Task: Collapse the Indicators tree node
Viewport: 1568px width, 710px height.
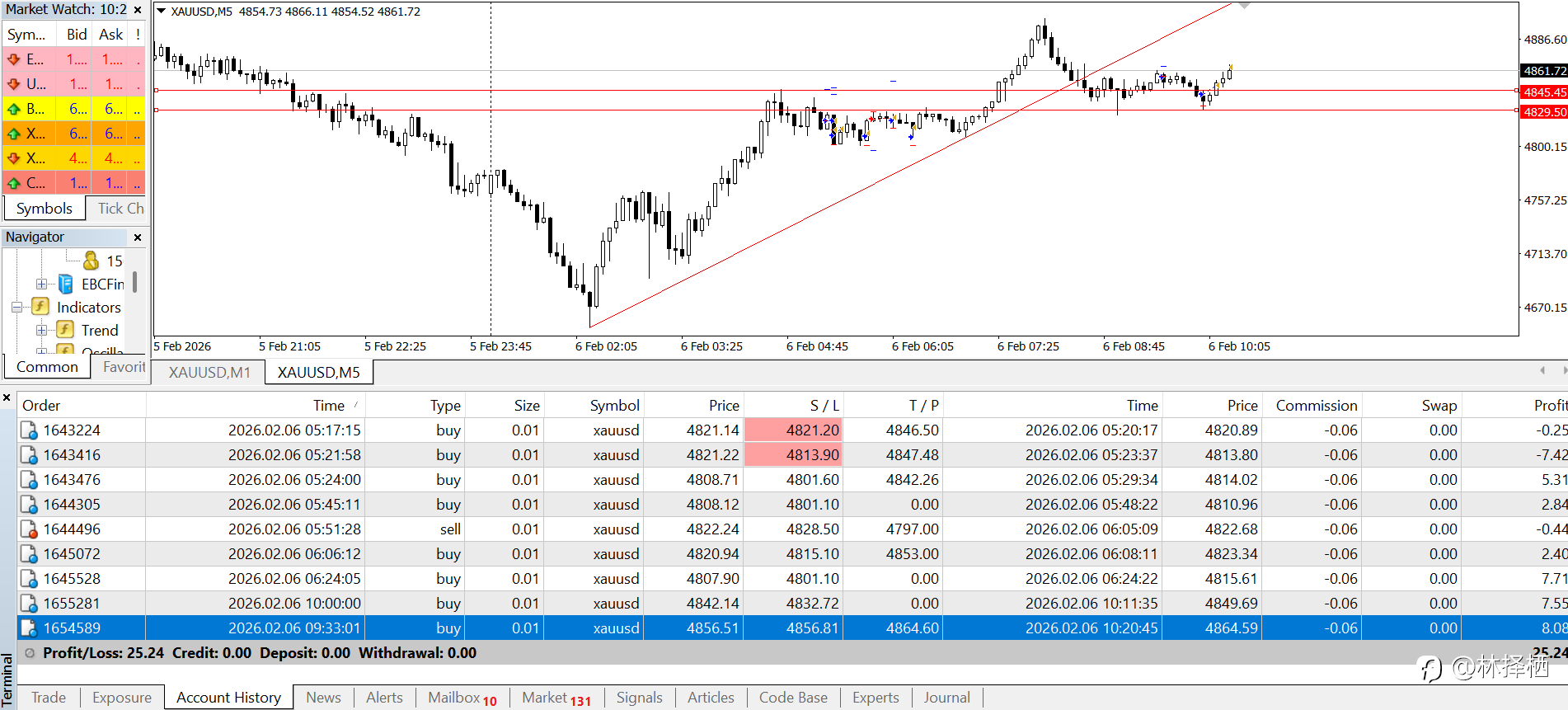Action: tap(16, 308)
